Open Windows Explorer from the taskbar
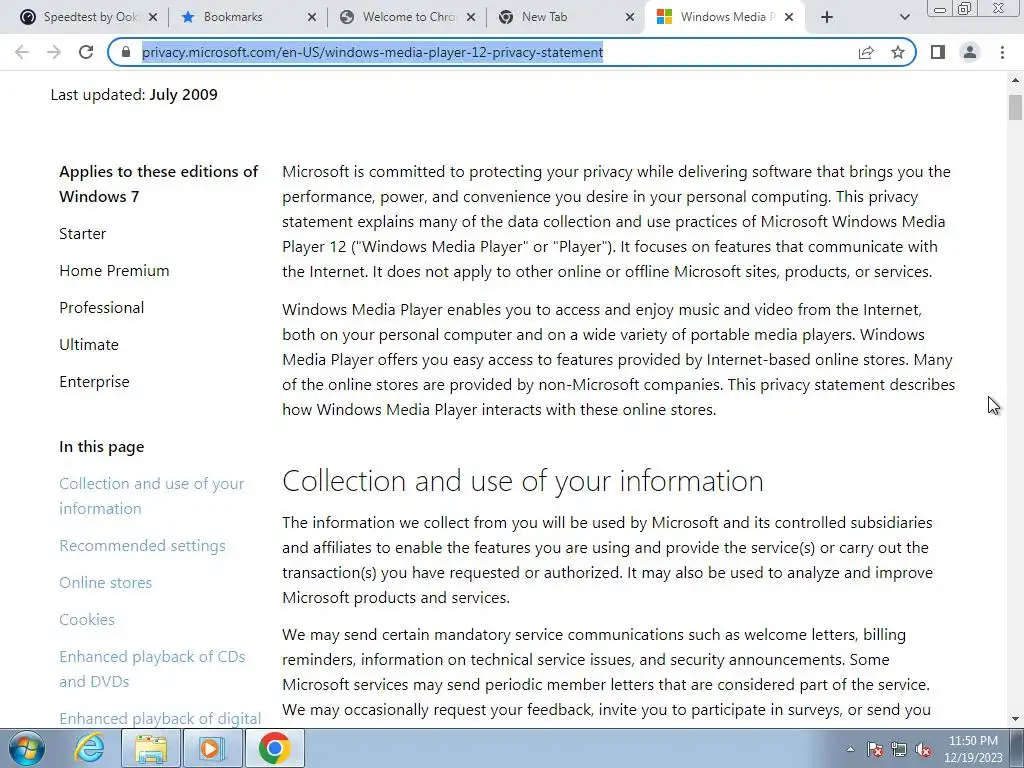This screenshot has height=768, width=1024. 151,748
